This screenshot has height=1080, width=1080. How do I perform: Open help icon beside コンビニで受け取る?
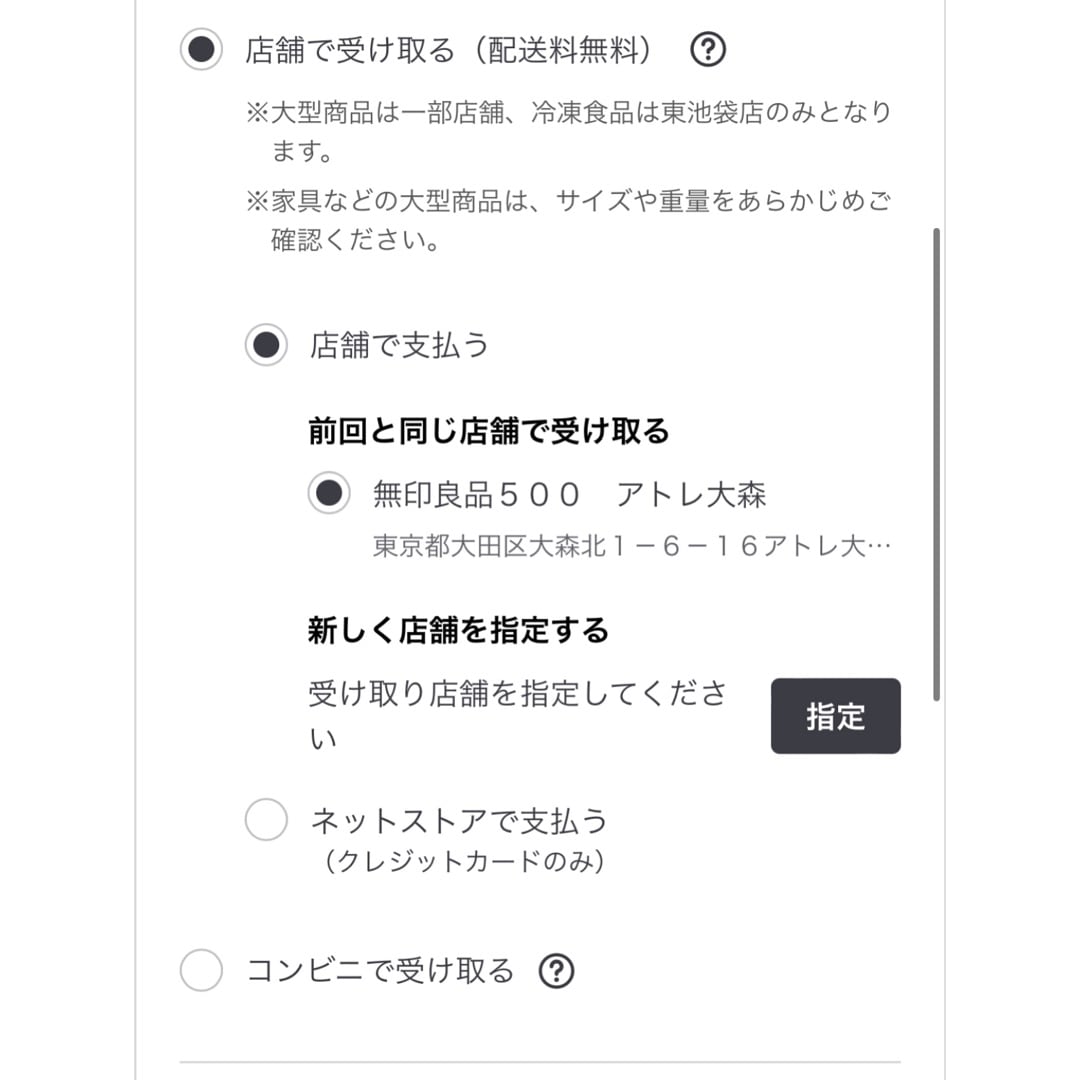[x=557, y=971]
